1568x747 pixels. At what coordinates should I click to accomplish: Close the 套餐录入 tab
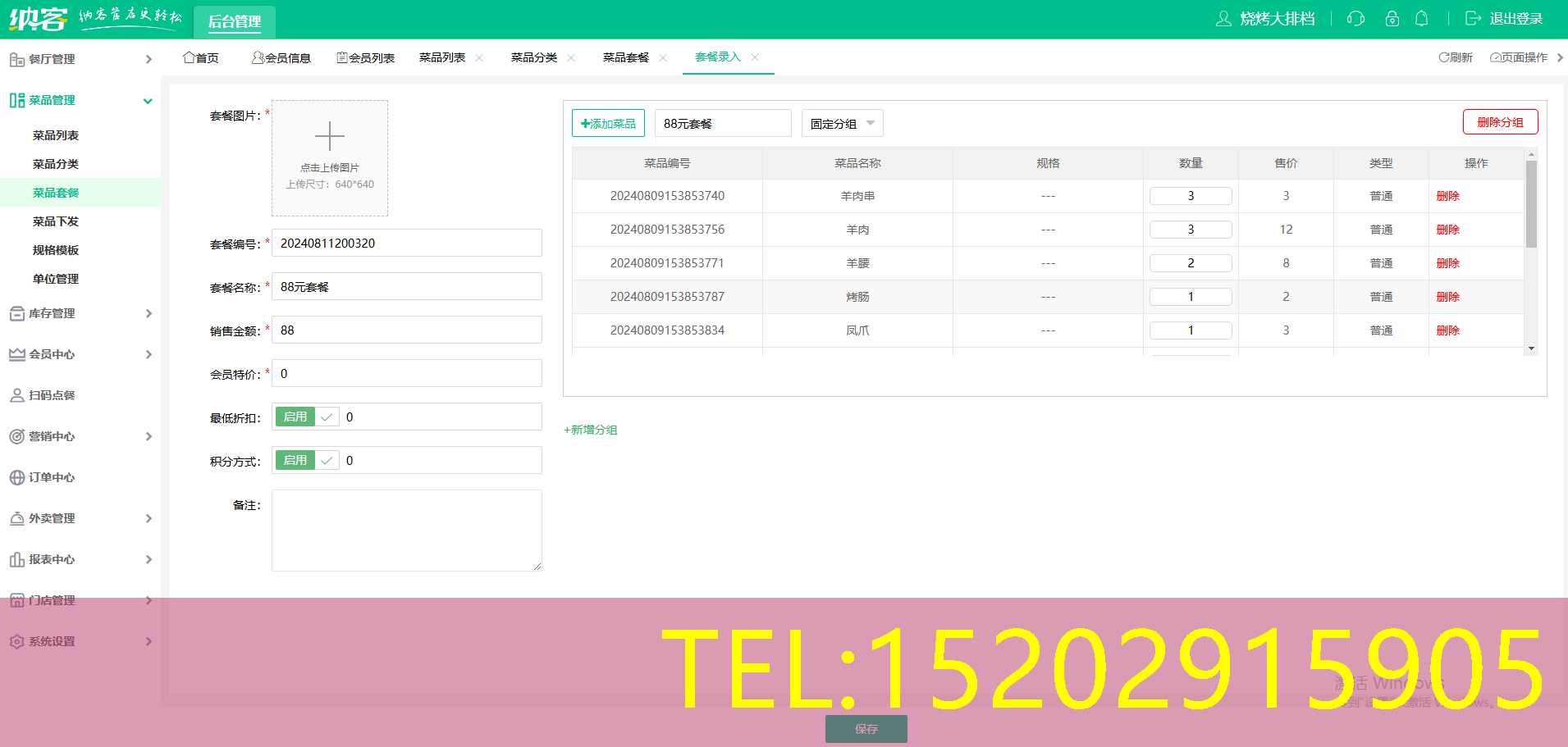(755, 57)
